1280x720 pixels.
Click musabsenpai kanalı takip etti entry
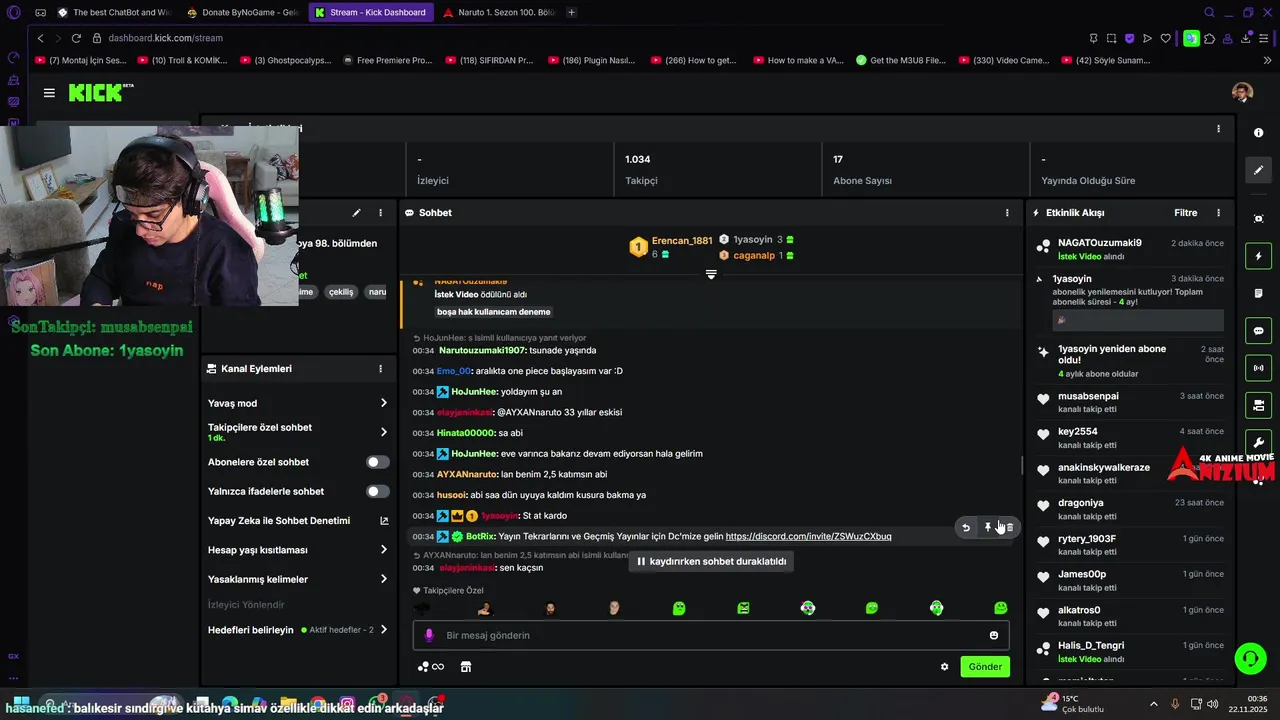pyautogui.click(x=1130, y=402)
